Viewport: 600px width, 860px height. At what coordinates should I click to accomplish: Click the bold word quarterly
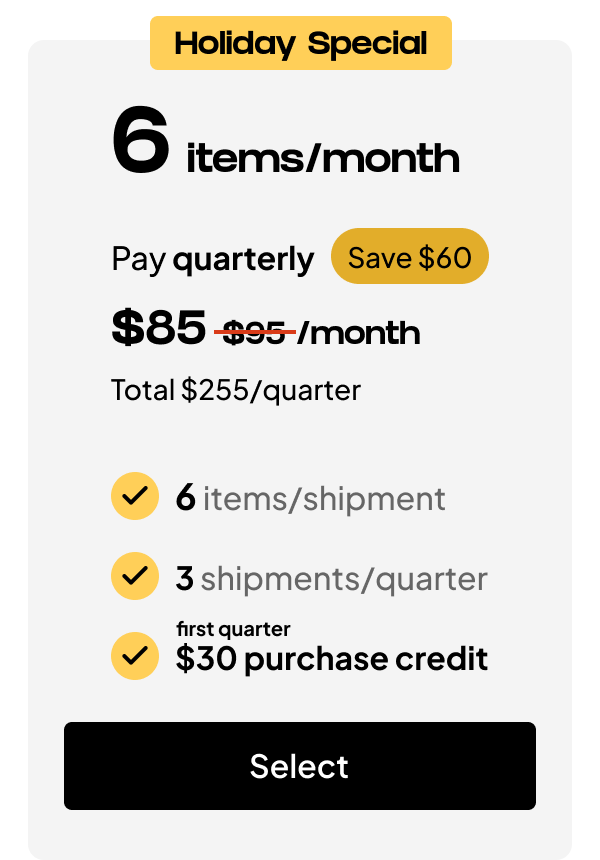coord(243,259)
